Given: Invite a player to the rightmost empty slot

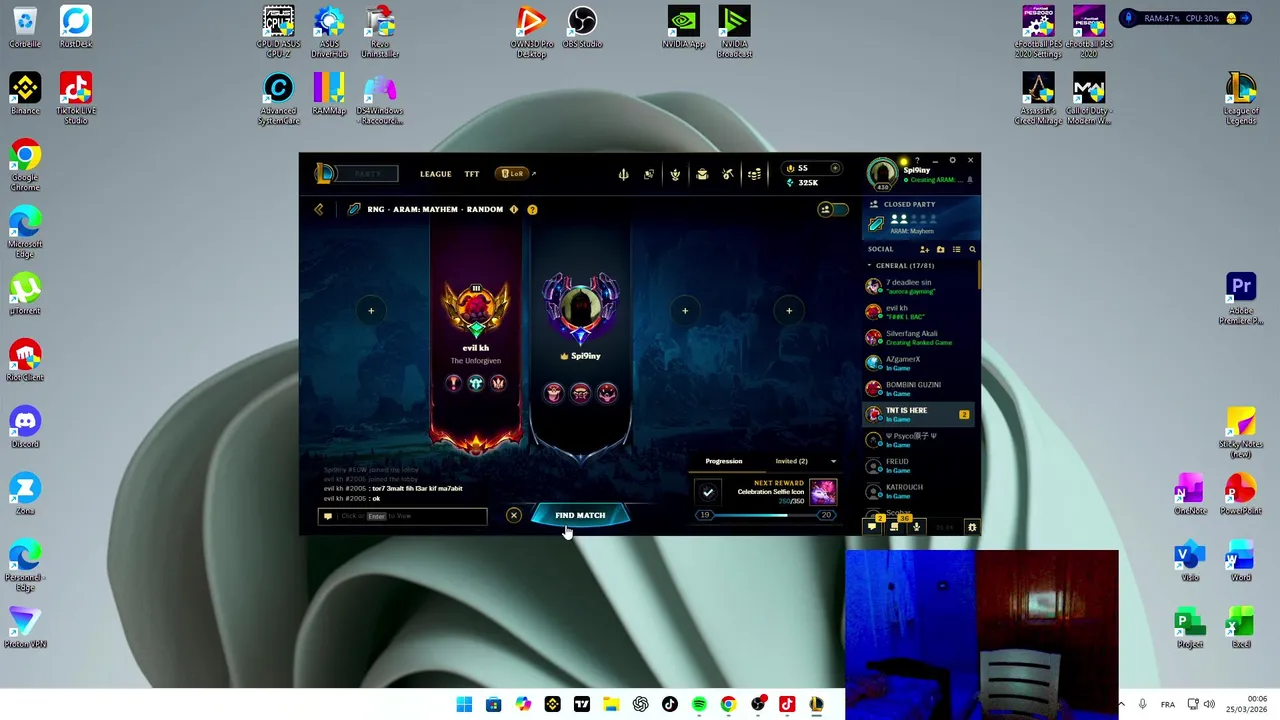Looking at the screenshot, I should 789,311.
